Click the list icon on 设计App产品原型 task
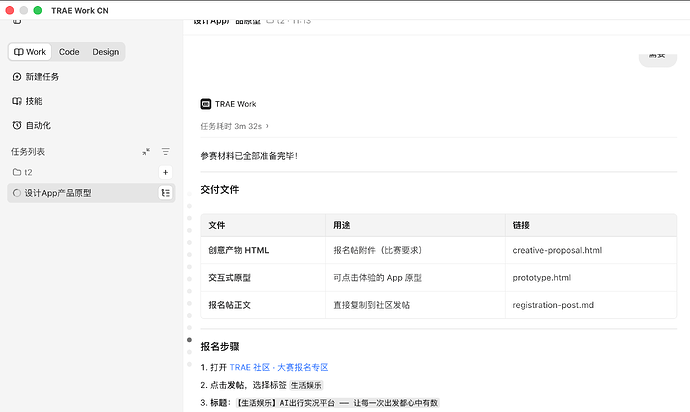 click(165, 193)
